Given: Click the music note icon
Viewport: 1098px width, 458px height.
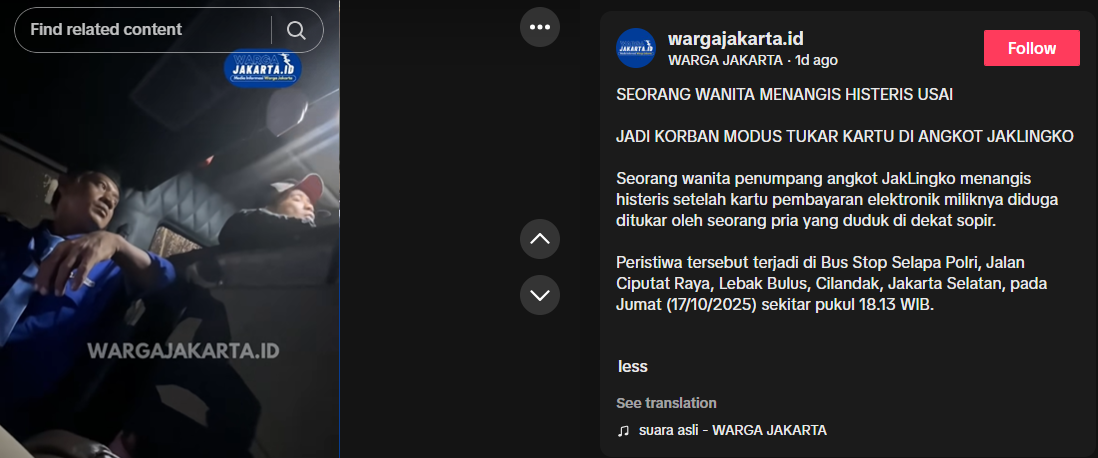Looking at the screenshot, I should [x=623, y=431].
